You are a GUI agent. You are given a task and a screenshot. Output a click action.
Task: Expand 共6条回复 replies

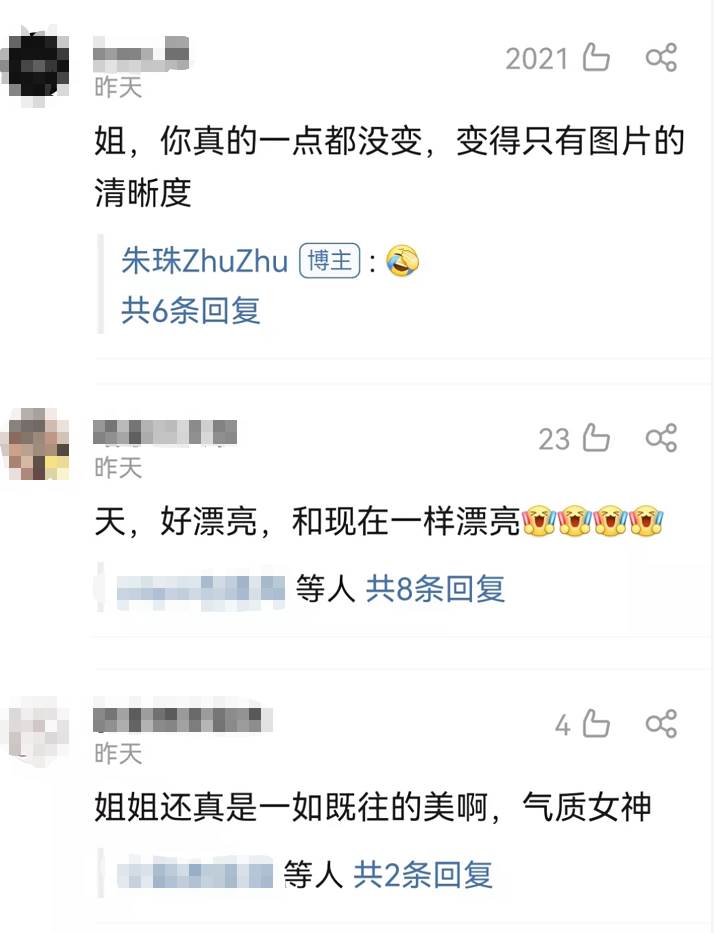click(x=190, y=311)
